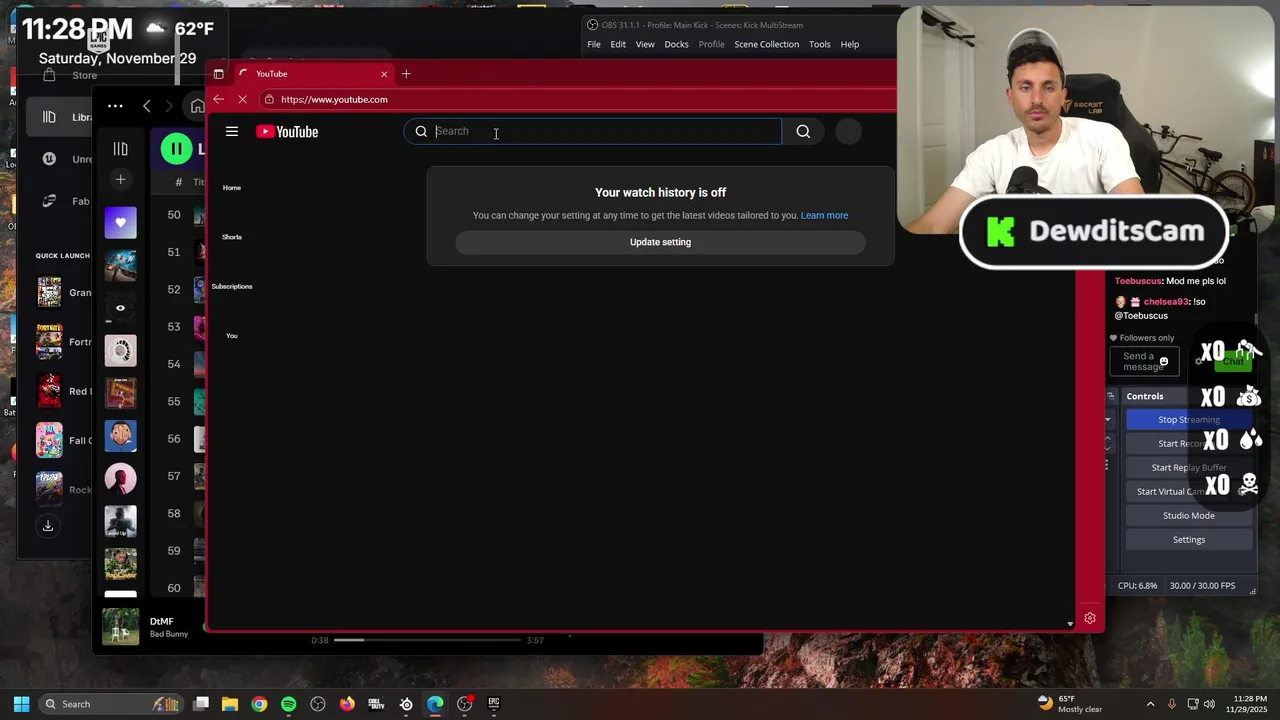Screen dimensions: 1280x720
Task: Click Start Replay Buffer in OBS
Action: 1189,468
